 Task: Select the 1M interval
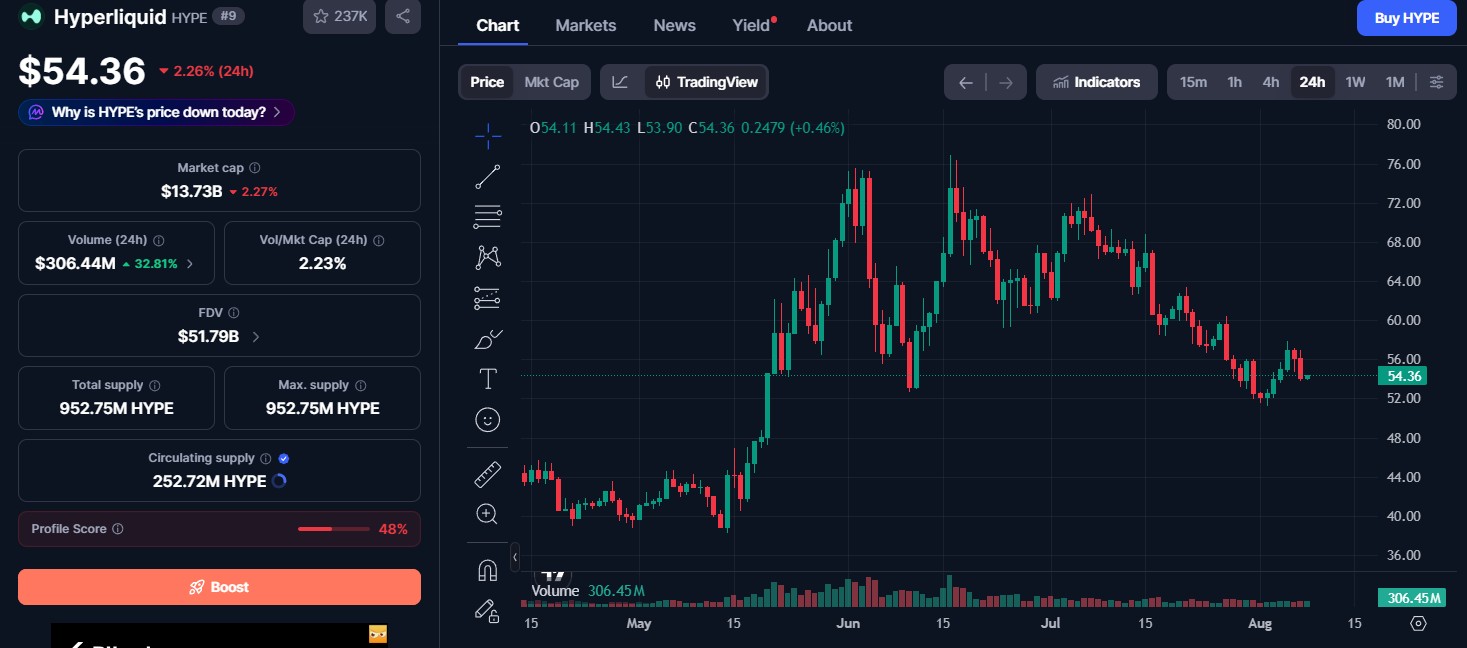[1395, 82]
